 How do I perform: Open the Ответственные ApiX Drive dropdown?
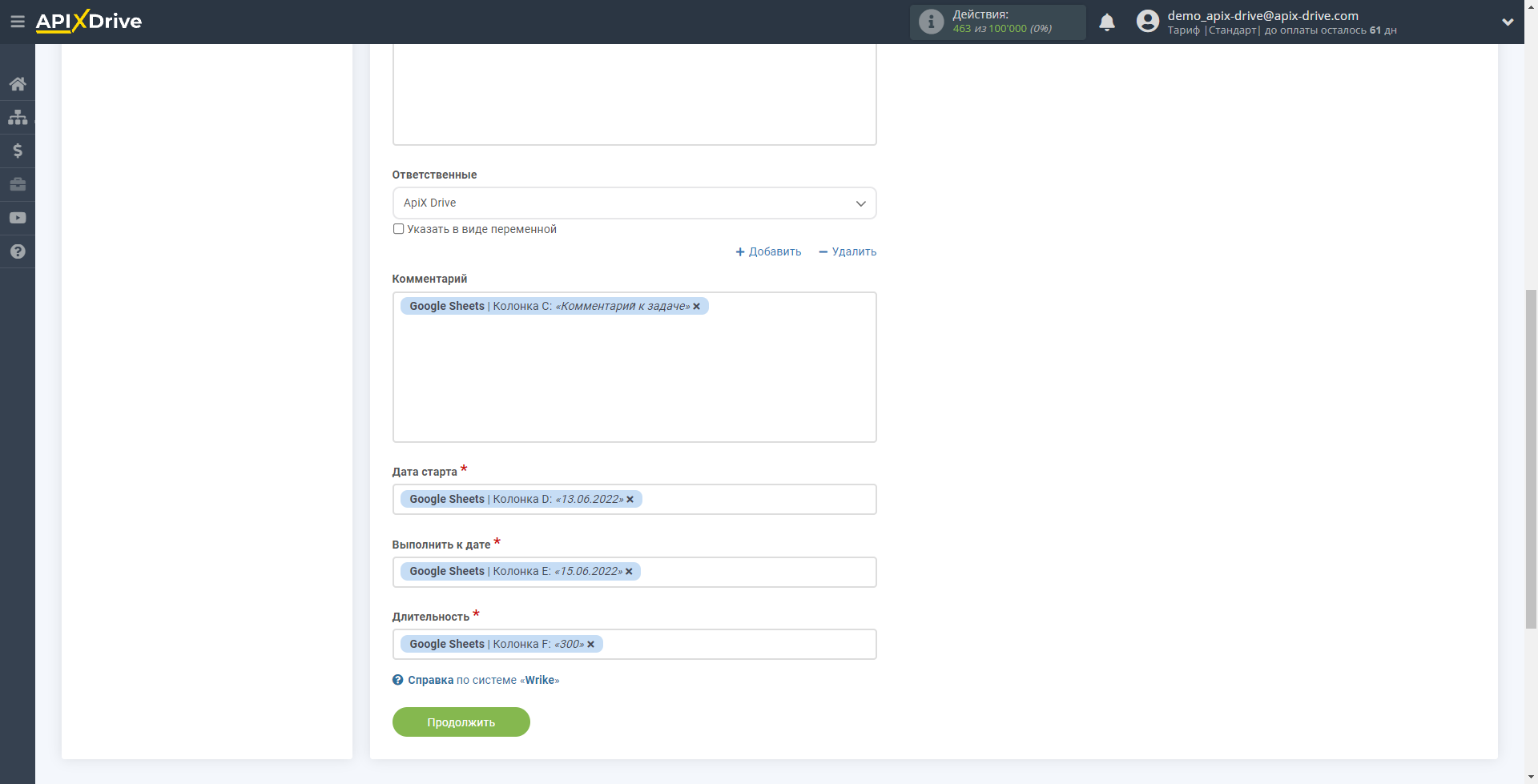pos(634,203)
